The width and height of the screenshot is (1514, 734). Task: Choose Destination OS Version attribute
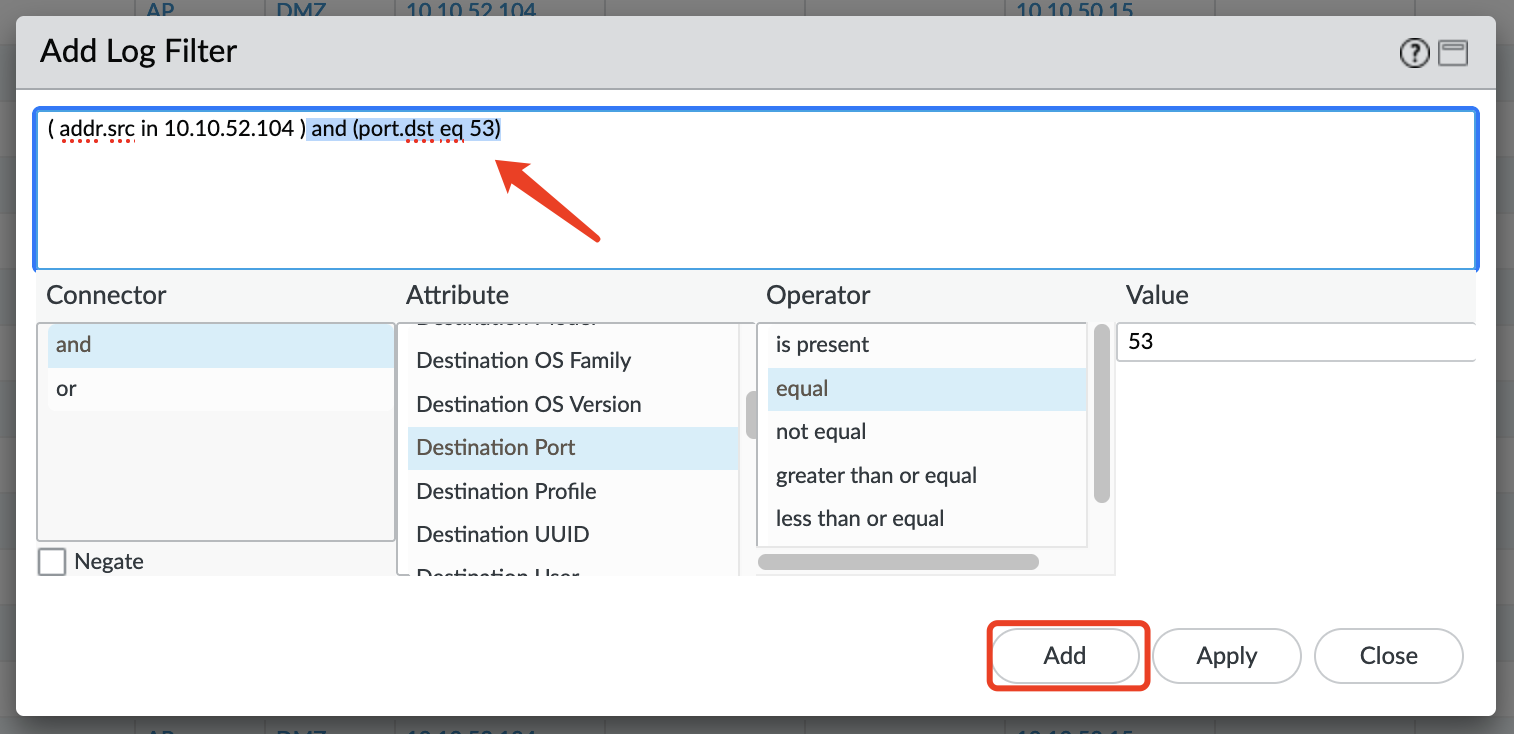pos(573,405)
